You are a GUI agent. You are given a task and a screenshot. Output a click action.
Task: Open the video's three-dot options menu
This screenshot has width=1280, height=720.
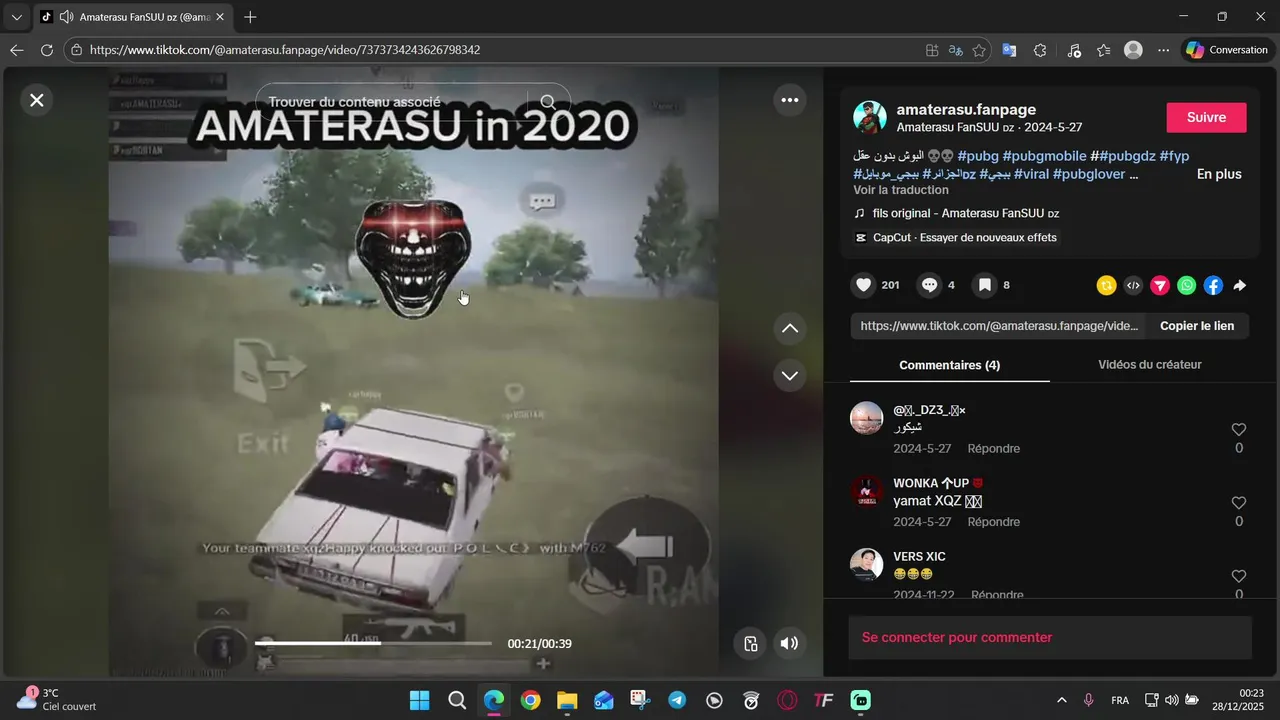click(790, 100)
